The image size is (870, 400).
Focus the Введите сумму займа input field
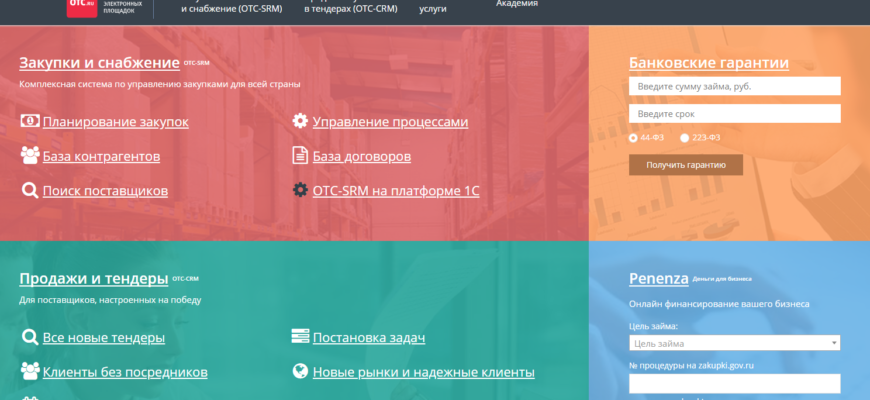click(735, 86)
